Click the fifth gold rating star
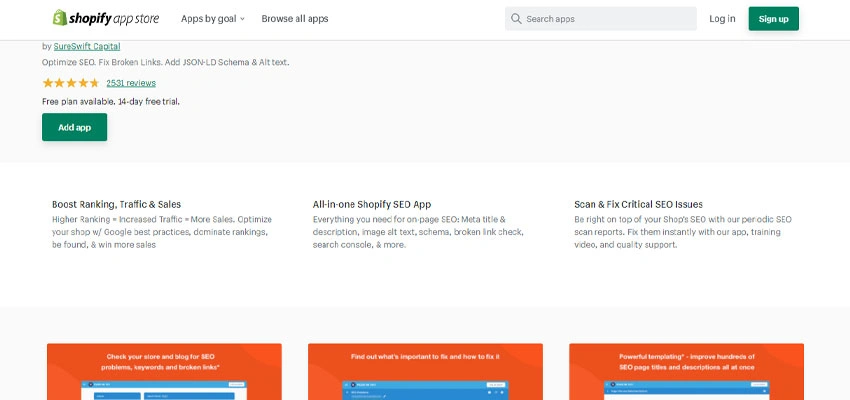Image resolution: width=850 pixels, height=400 pixels. [94, 83]
